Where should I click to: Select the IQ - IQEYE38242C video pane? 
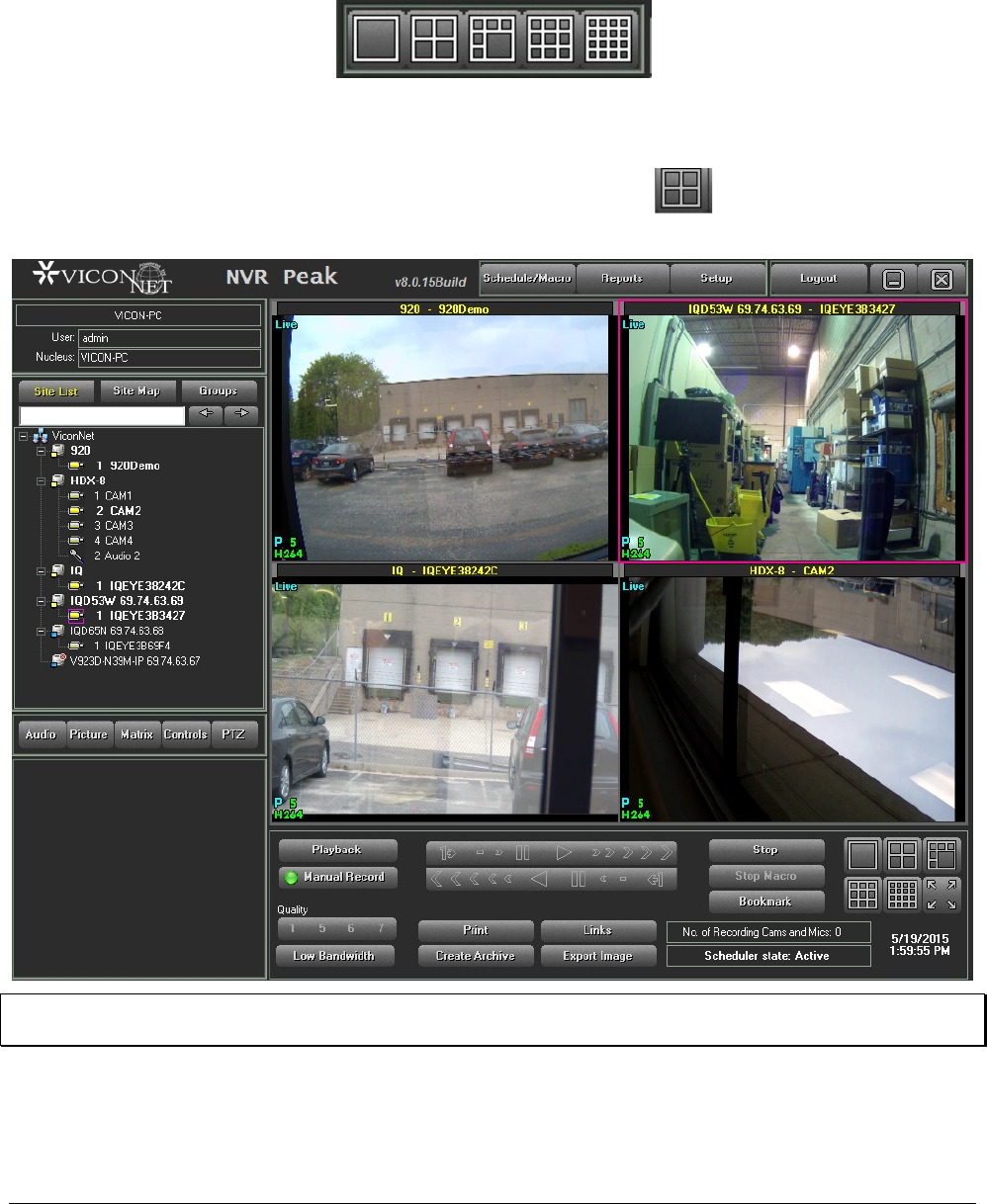click(x=443, y=692)
